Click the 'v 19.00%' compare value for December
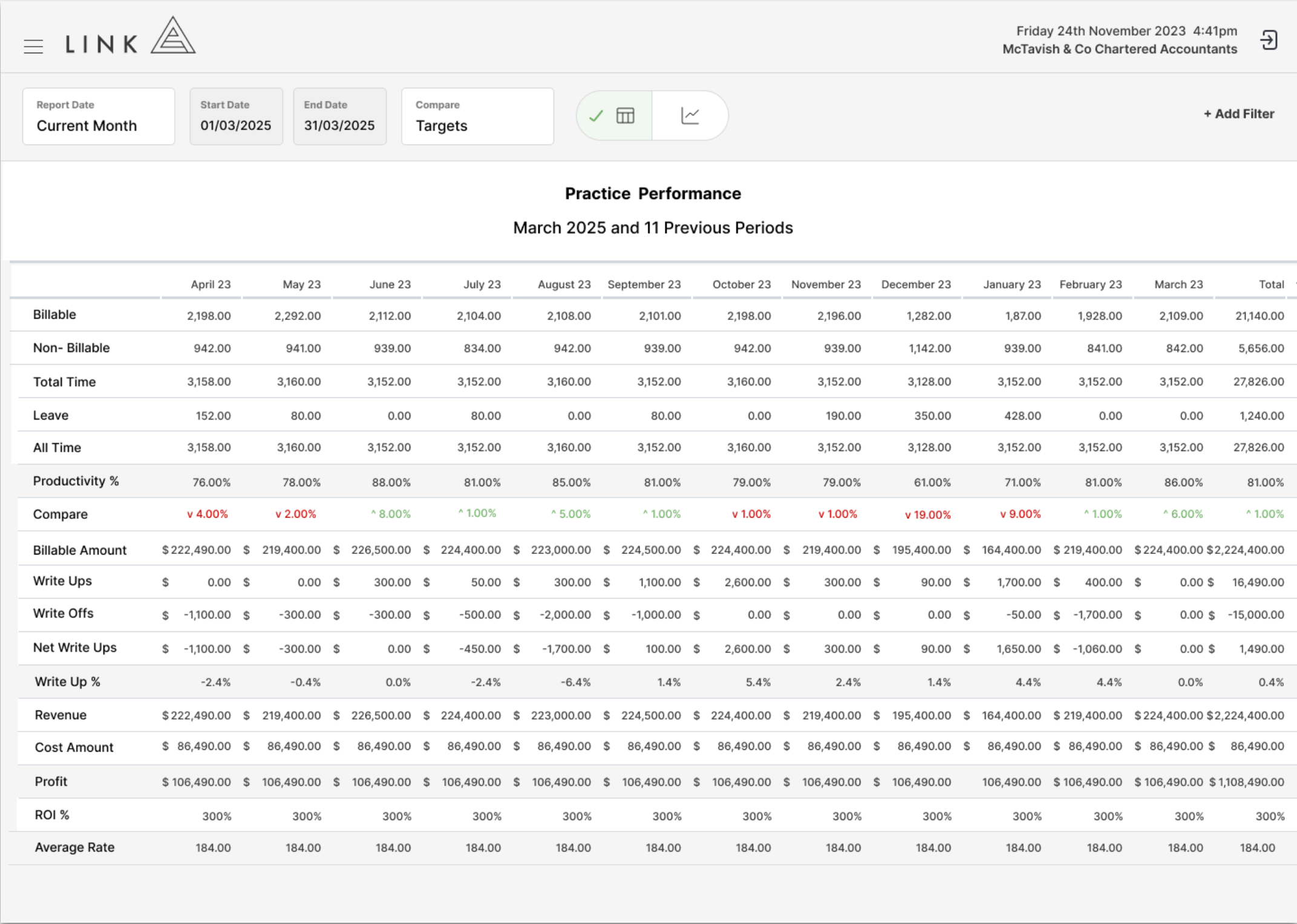 [x=927, y=515]
